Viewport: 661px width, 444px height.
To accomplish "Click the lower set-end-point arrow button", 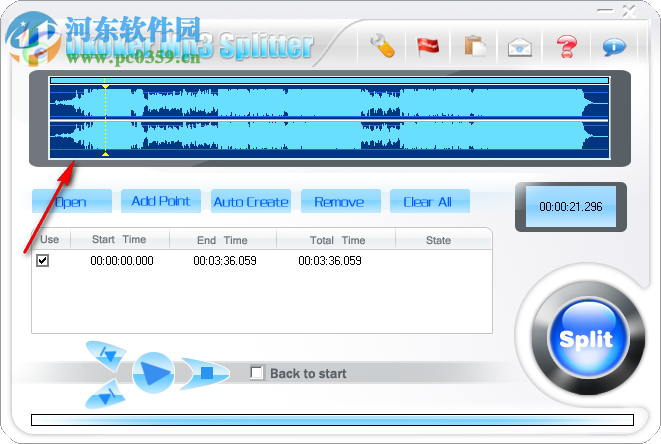I will click(x=106, y=395).
